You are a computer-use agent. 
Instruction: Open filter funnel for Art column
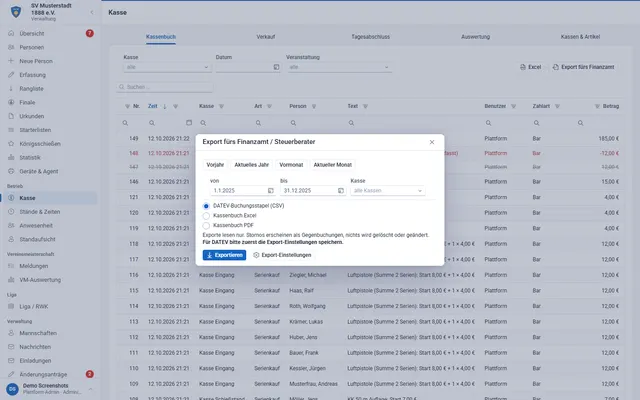tap(269, 107)
